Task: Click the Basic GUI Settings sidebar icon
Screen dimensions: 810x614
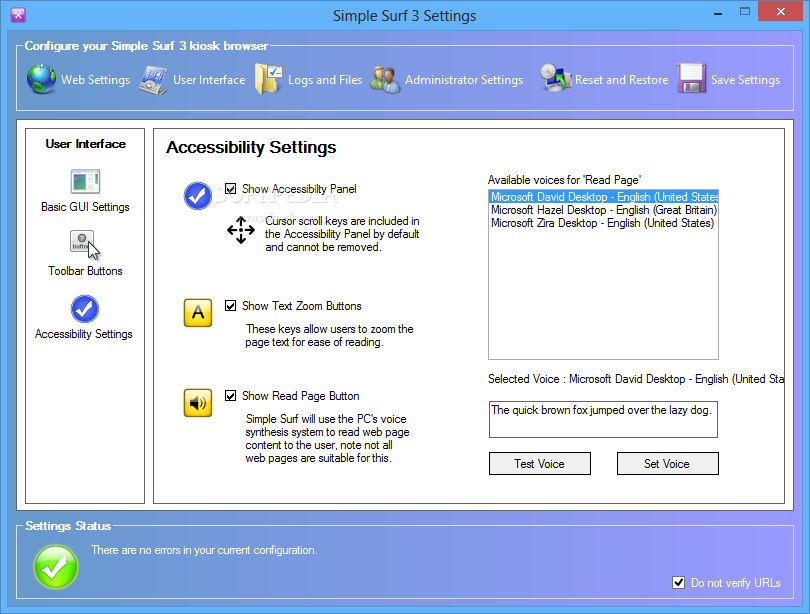Action: (x=85, y=181)
